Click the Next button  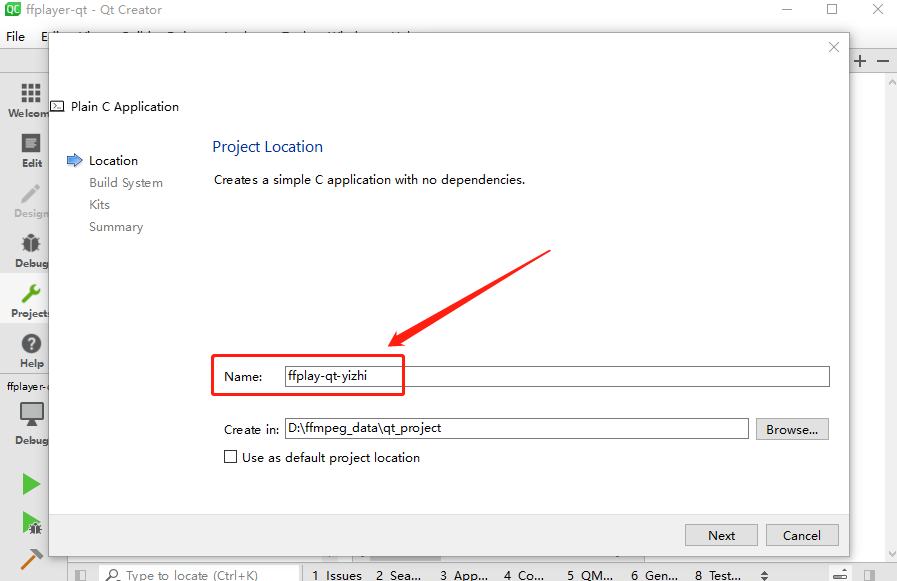[721, 535]
